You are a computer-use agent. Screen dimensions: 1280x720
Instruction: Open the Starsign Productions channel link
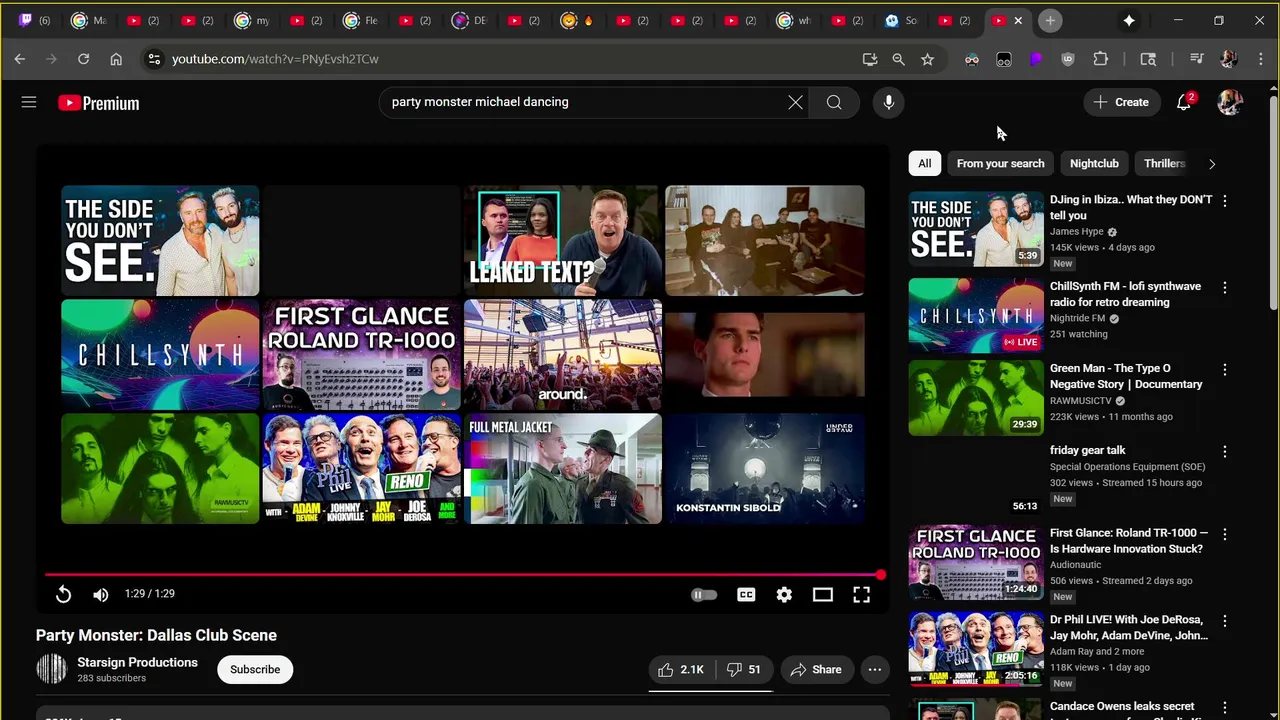137,662
